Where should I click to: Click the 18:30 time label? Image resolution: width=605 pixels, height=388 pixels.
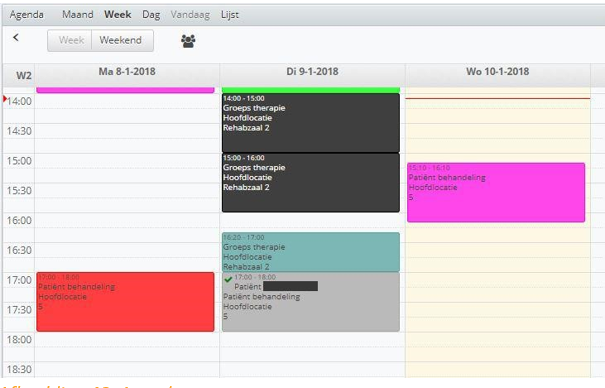[x=19, y=369]
